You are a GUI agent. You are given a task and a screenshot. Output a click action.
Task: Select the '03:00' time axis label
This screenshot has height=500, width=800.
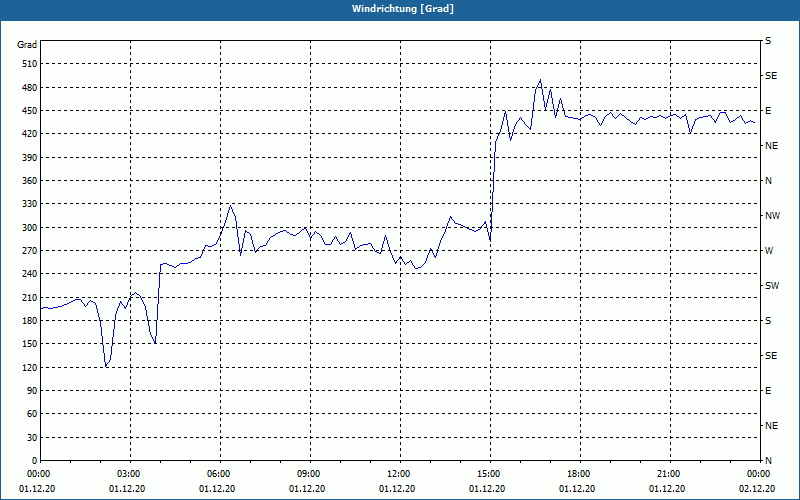point(131,474)
